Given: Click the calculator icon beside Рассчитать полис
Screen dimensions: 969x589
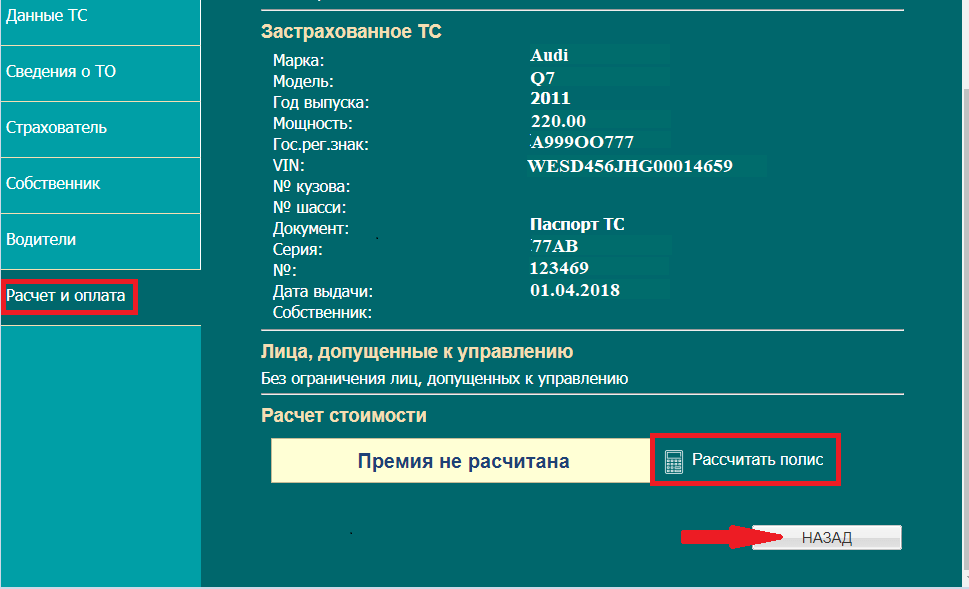Looking at the screenshot, I should pyautogui.click(x=674, y=461).
